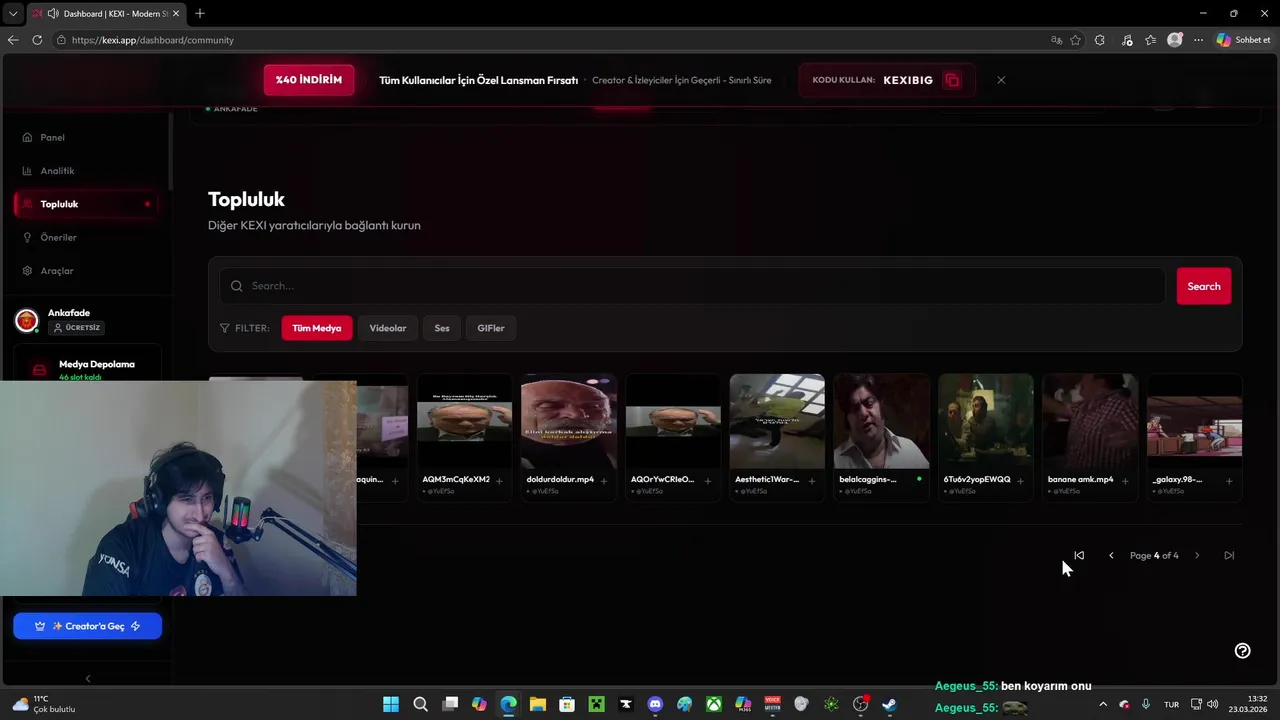The height and width of the screenshot is (720, 1280).
Task: Click the ÜCRETSİZ plan badge
Action: [x=76, y=328]
